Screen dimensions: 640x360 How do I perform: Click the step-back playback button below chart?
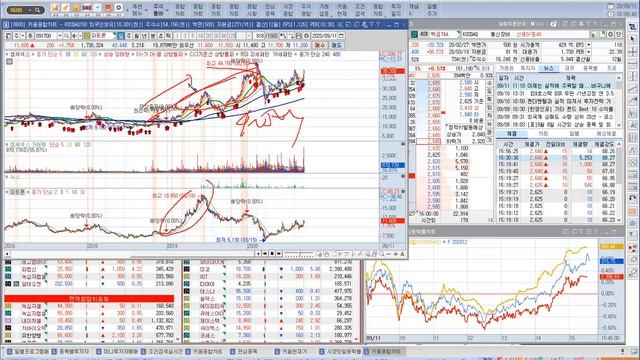pos(264,254)
